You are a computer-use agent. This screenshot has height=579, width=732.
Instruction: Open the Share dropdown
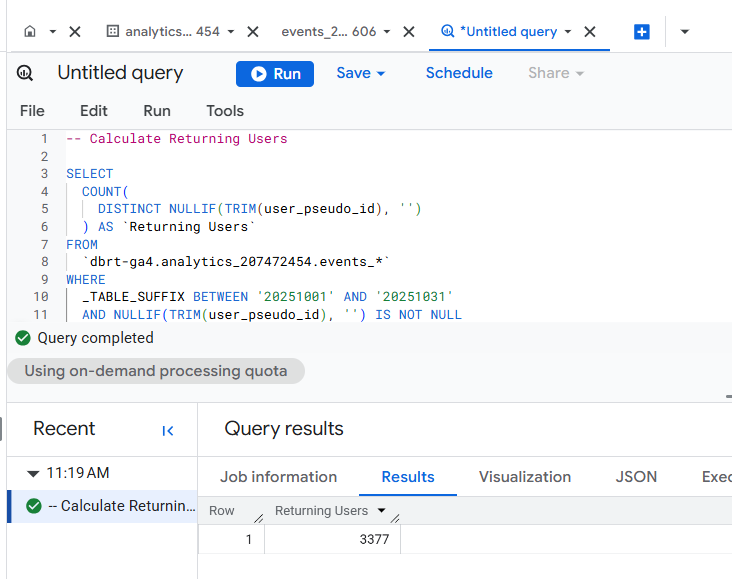pyautogui.click(x=556, y=73)
